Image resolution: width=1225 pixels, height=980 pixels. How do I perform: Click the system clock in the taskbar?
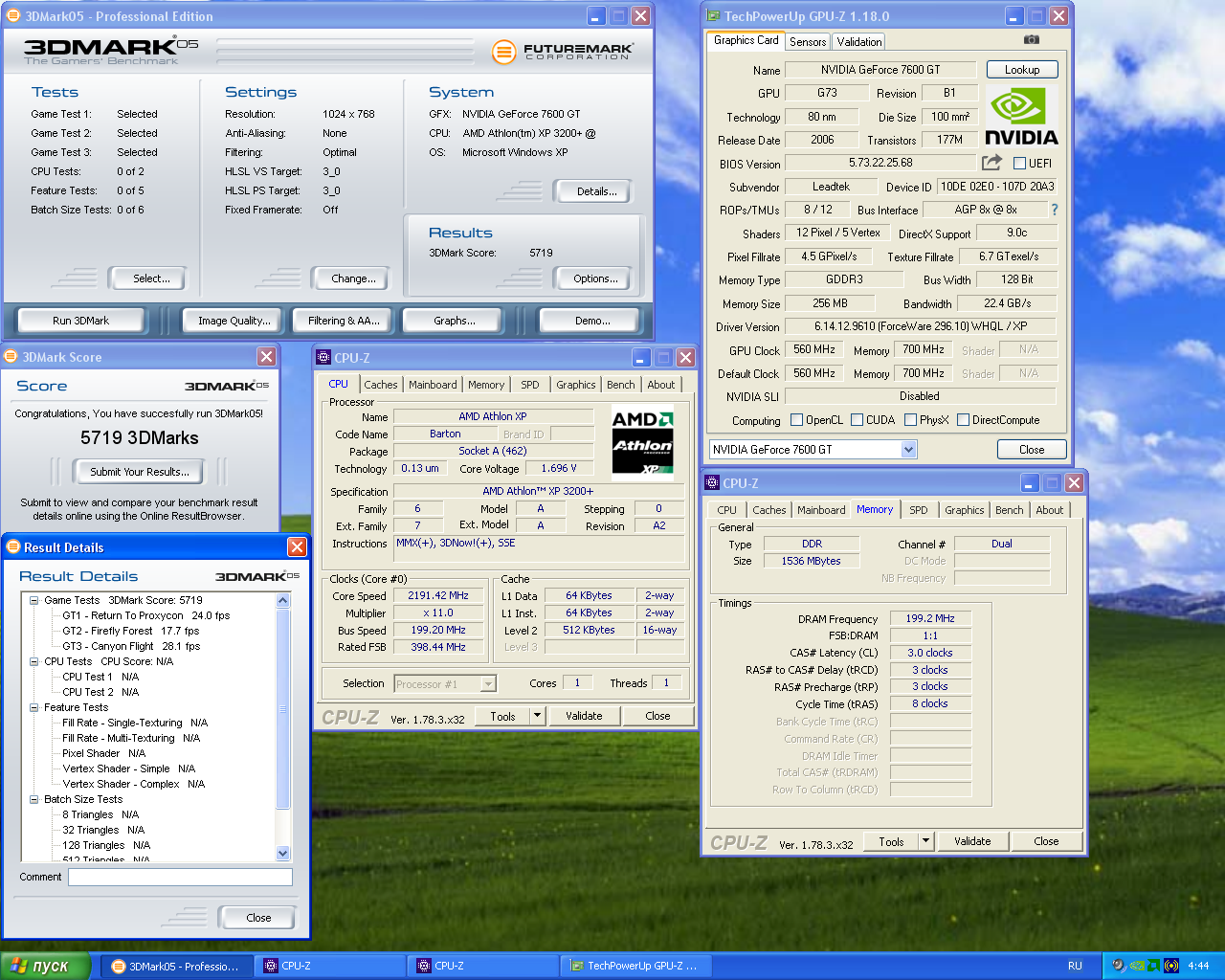[1198, 967]
